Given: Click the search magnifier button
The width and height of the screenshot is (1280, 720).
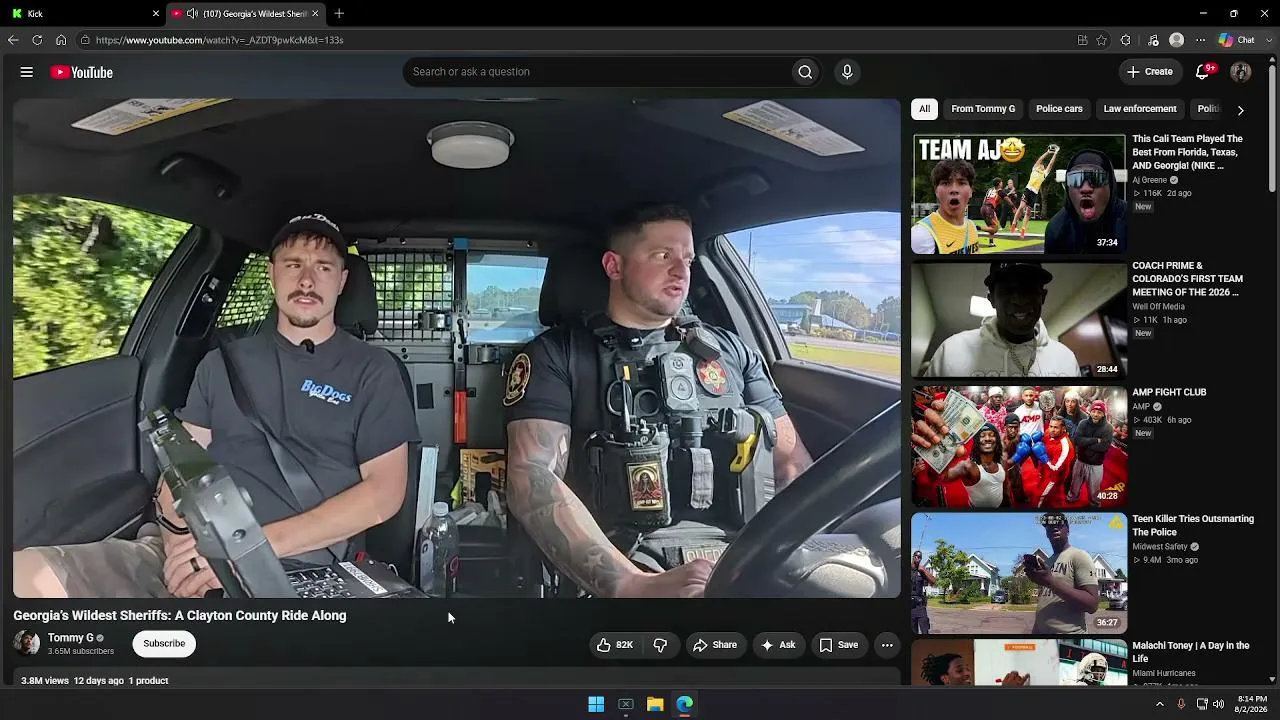Looking at the screenshot, I should 805,72.
